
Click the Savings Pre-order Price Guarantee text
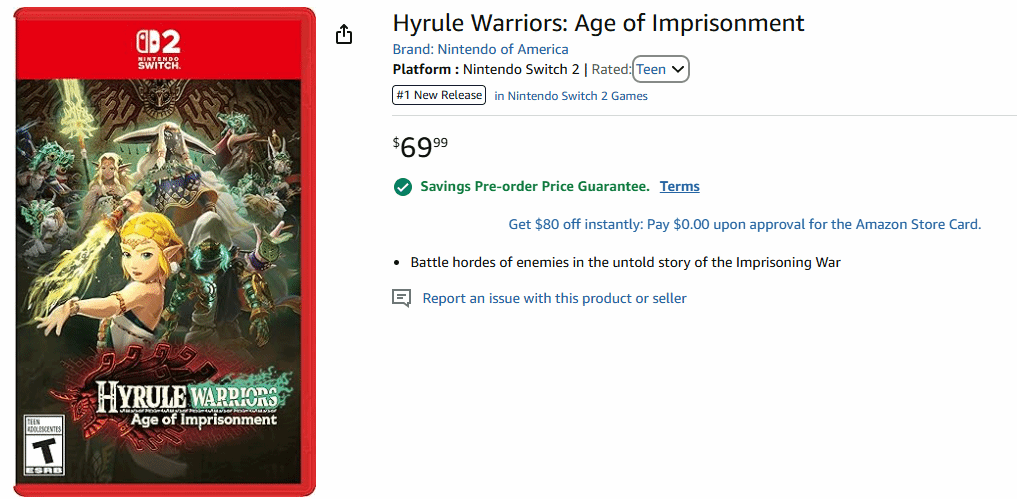pyautogui.click(x=535, y=187)
